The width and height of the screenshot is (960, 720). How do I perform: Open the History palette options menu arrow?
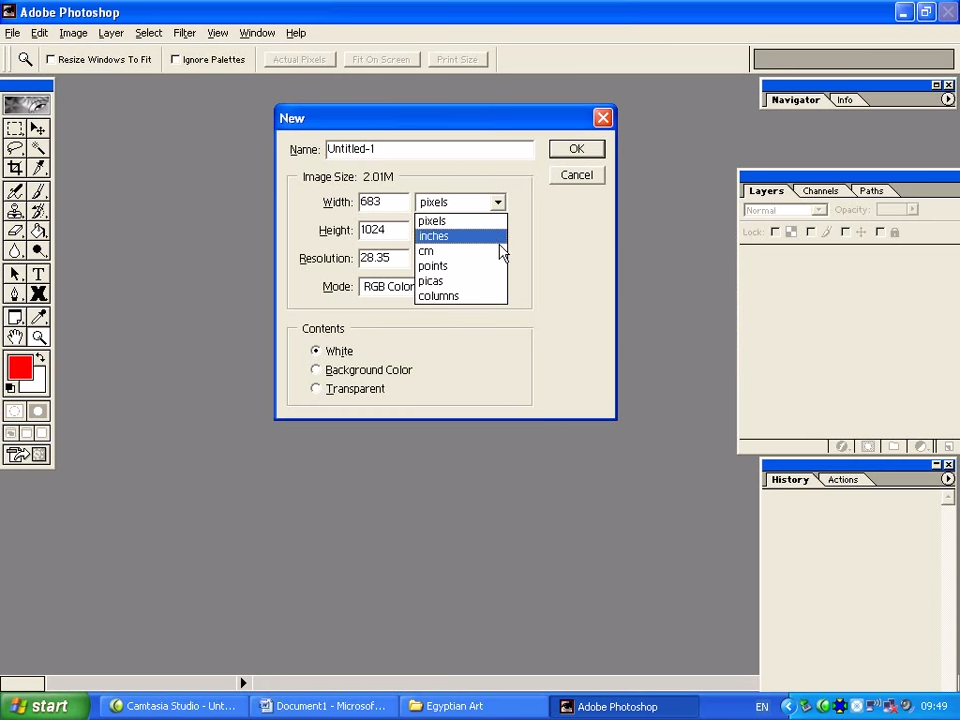(x=947, y=479)
